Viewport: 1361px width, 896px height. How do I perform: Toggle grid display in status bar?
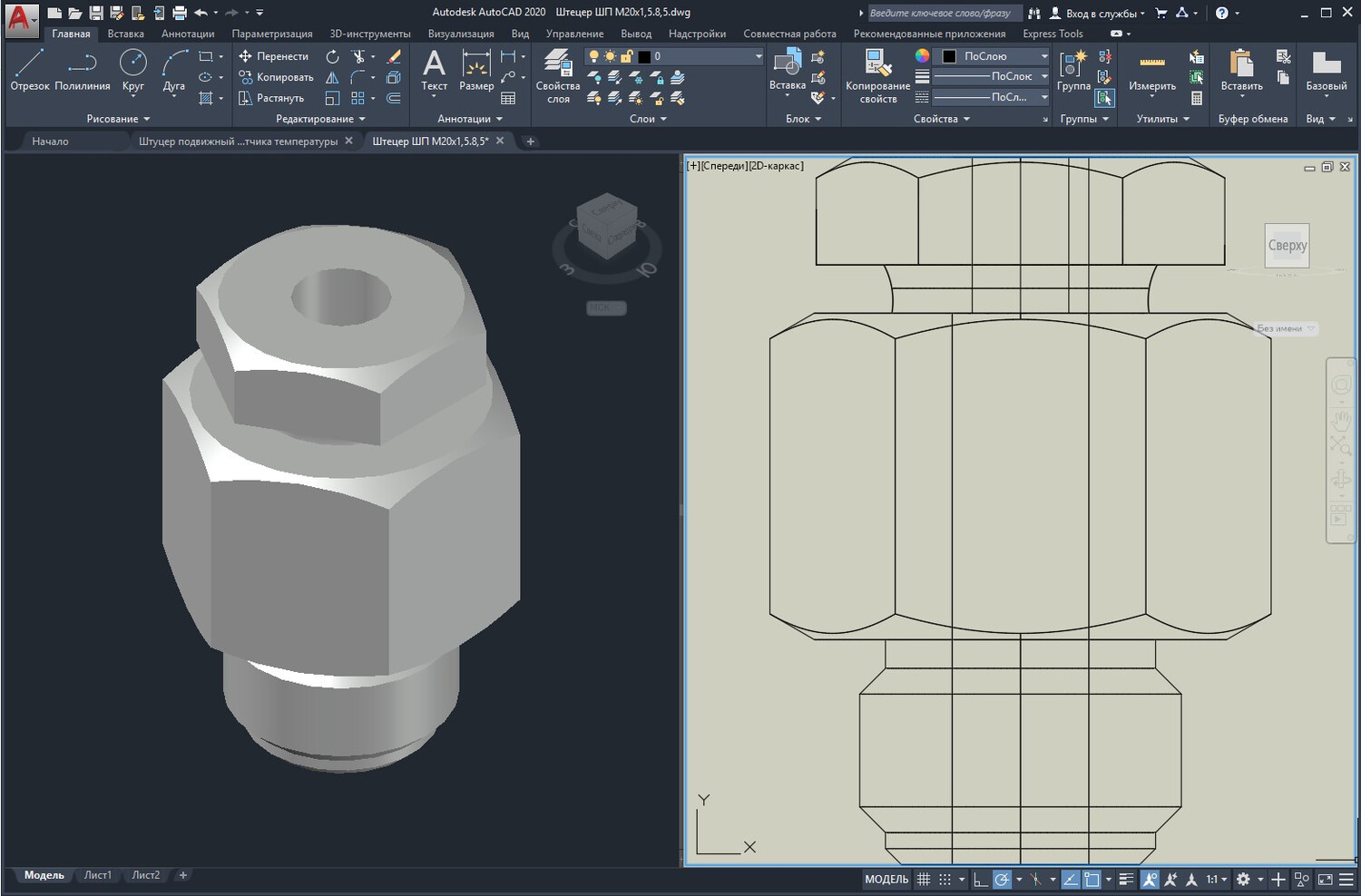tap(924, 879)
